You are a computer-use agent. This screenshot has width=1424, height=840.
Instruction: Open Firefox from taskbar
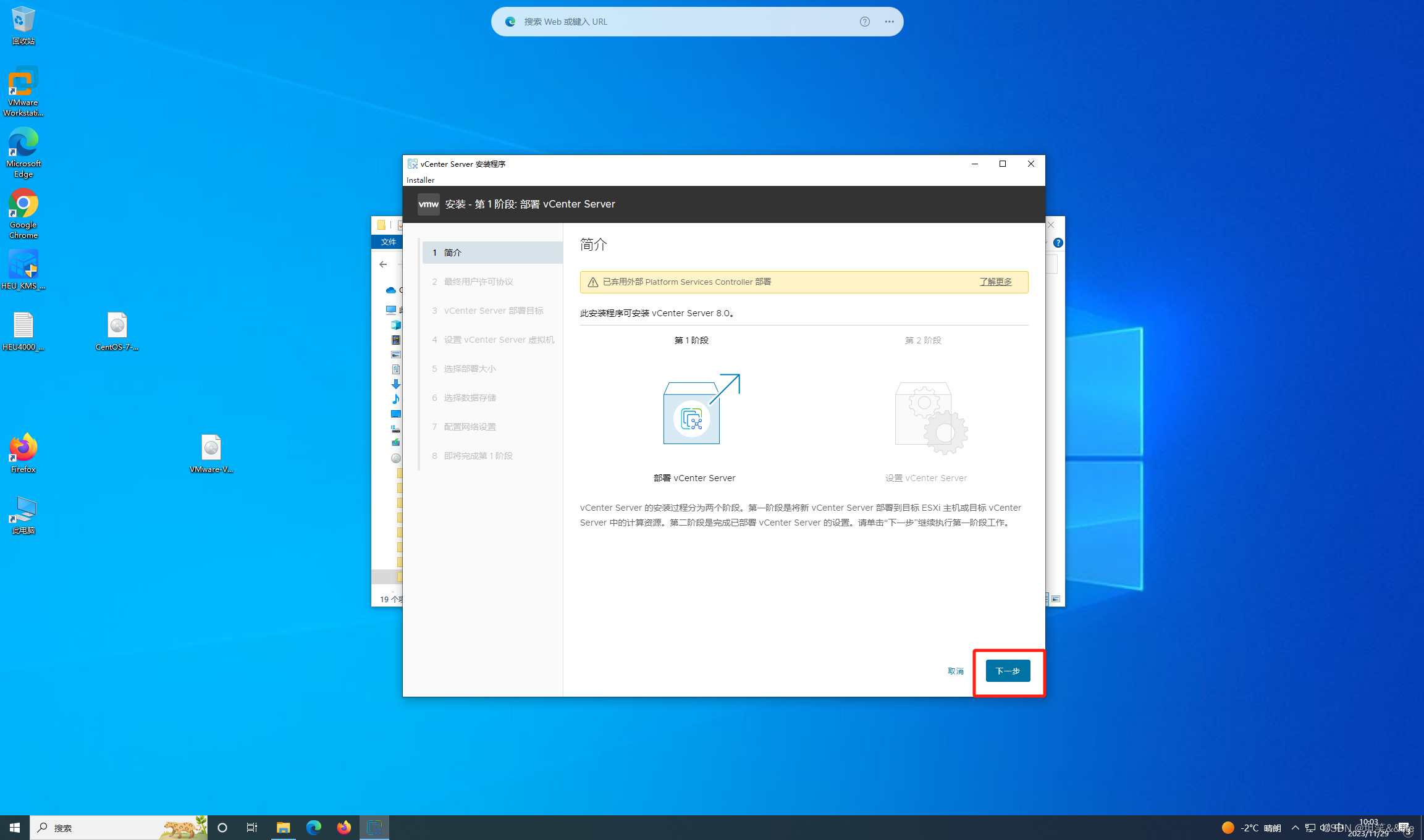click(x=343, y=828)
